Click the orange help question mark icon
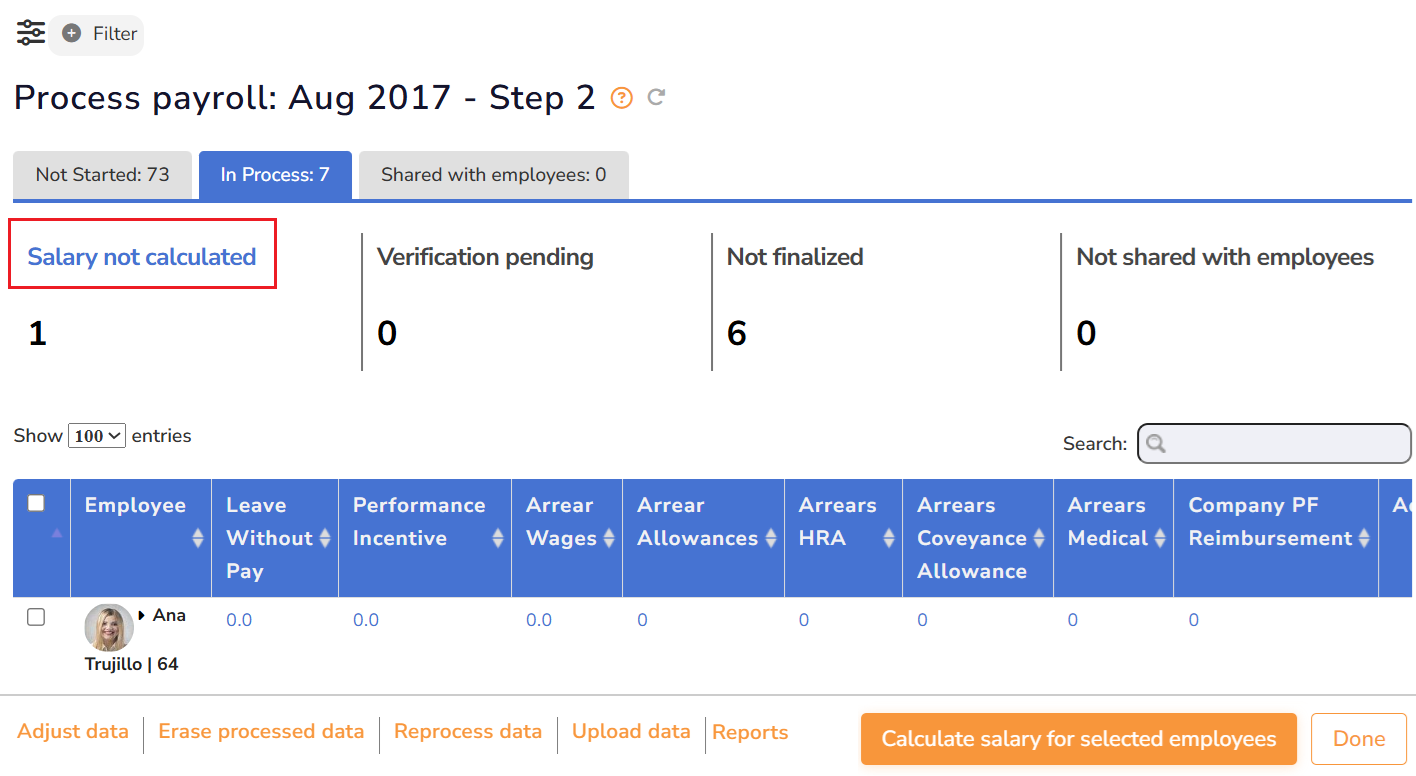 coord(622,98)
